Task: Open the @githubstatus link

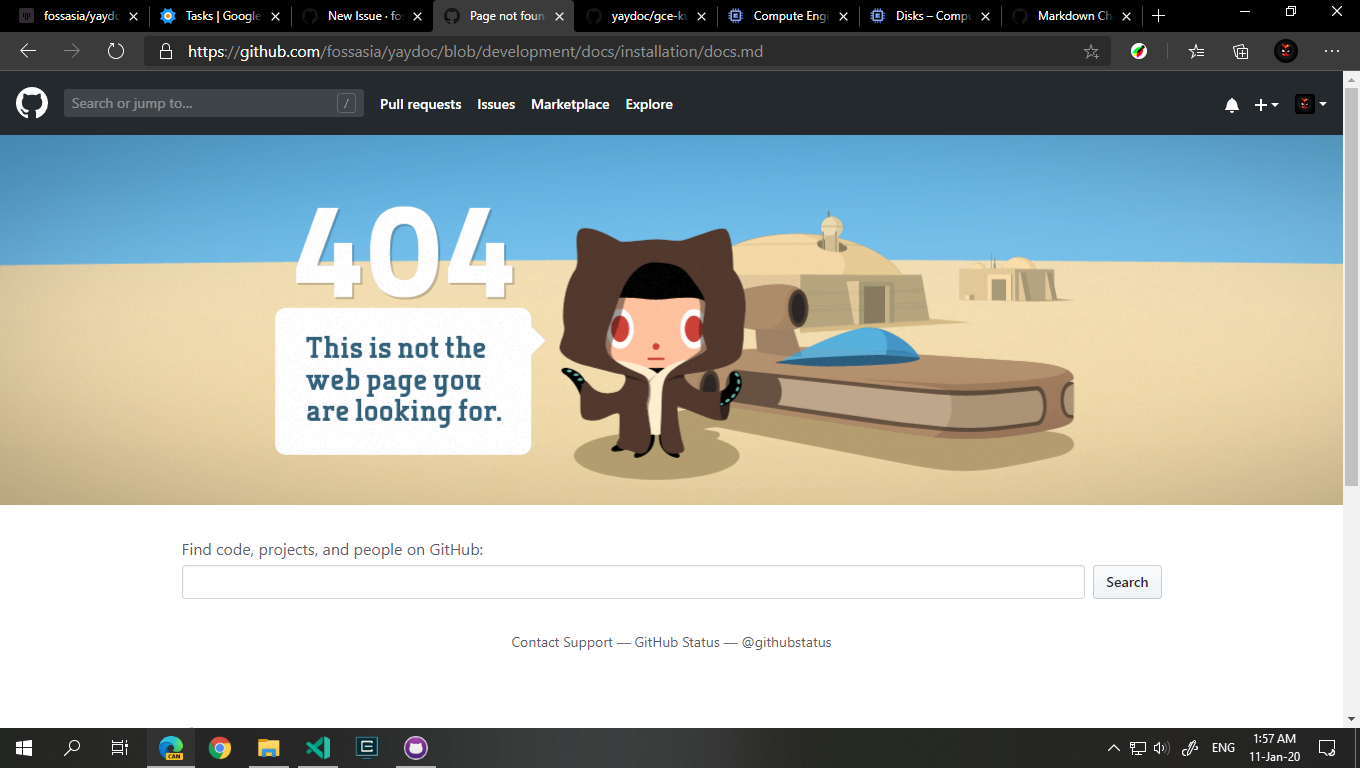Action: coord(786,642)
